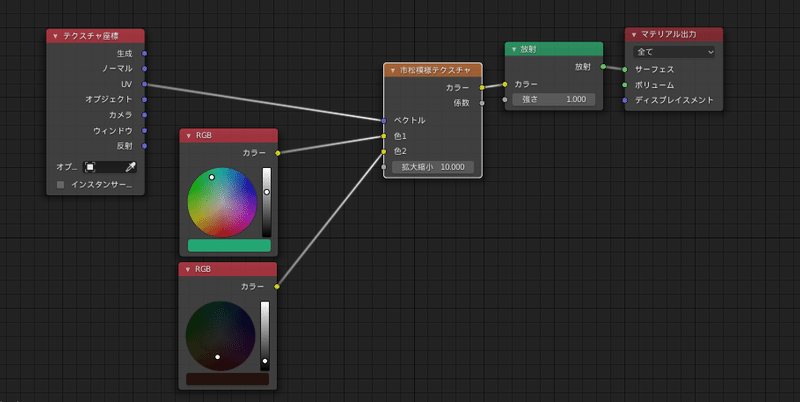Collapse the 放射 node
This screenshot has width=800, height=402.
pos(514,49)
